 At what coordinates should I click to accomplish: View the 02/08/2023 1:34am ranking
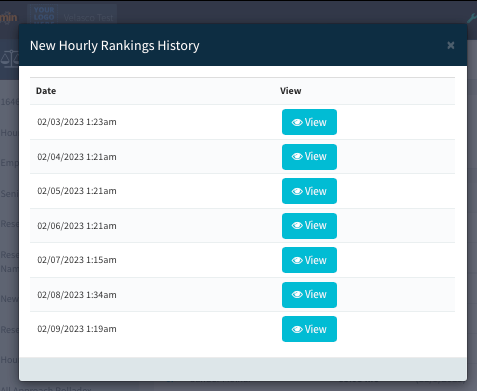[309, 295]
